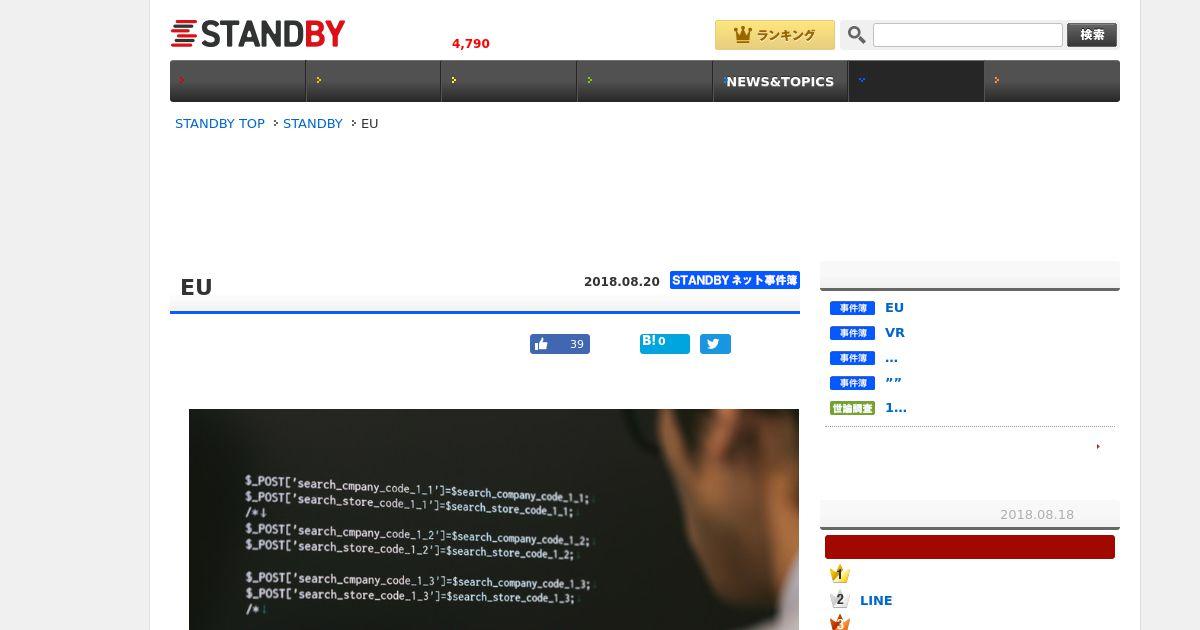Select the magnifier search icon
This screenshot has width=1200, height=630.
tap(856, 35)
